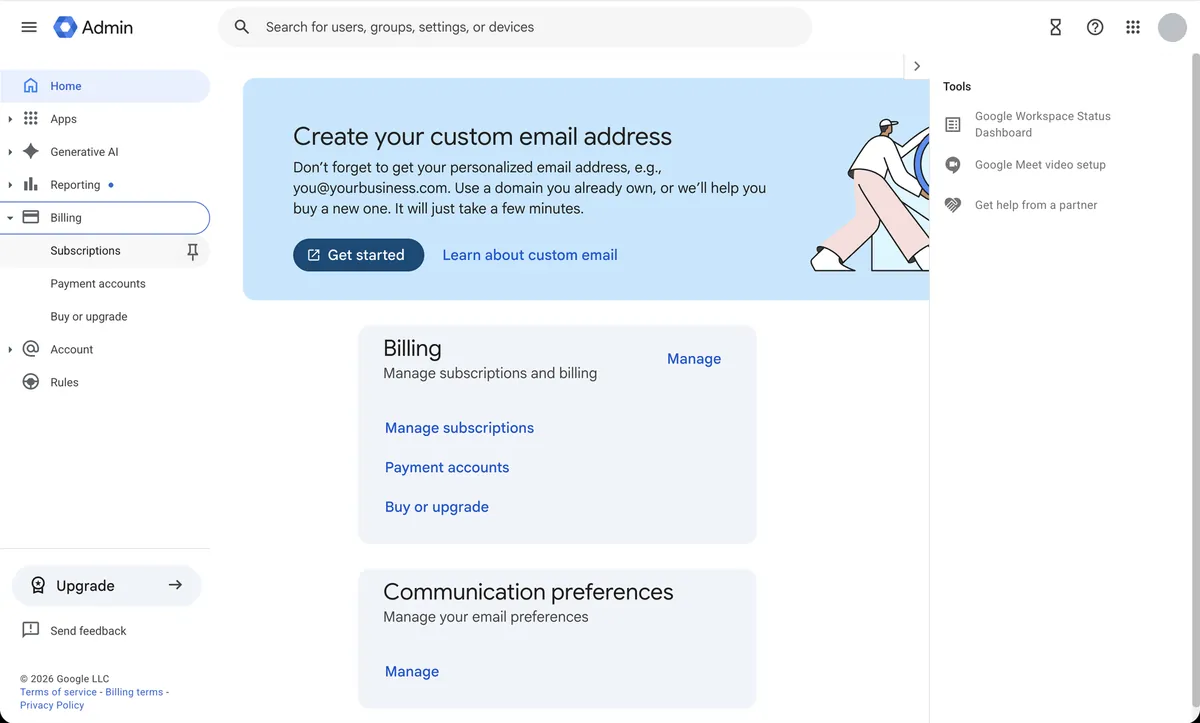Open Google Workspace Status Dashboard link
Image resolution: width=1200 pixels, height=723 pixels.
coord(1043,124)
